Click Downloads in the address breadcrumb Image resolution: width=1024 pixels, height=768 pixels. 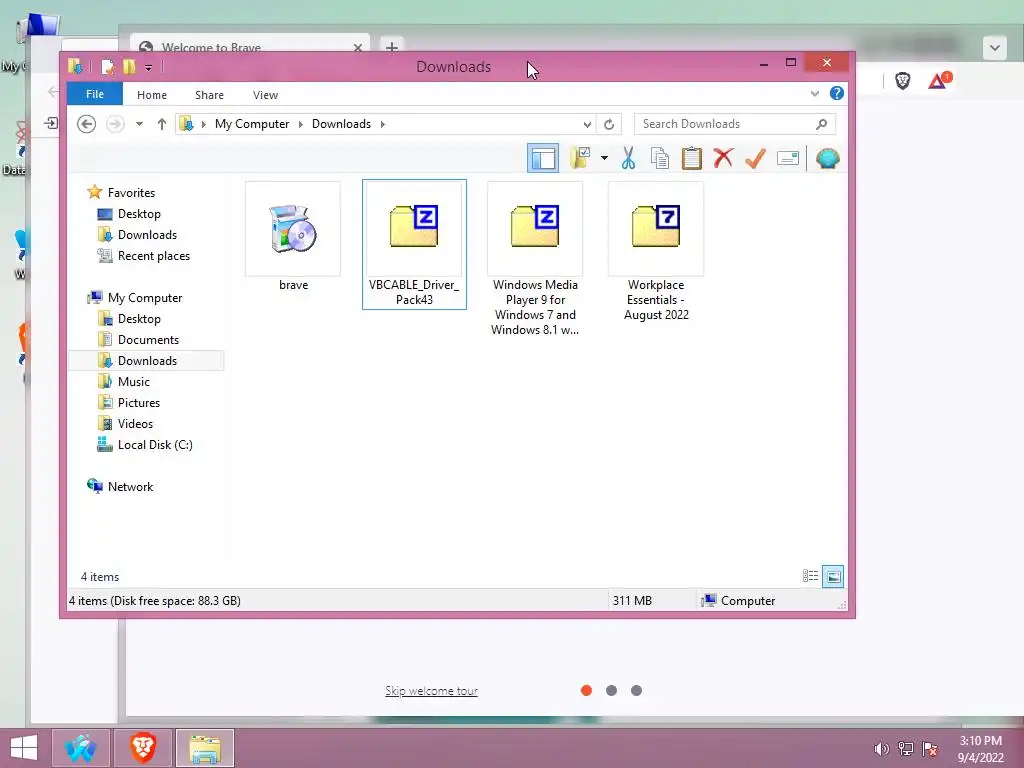coord(341,123)
